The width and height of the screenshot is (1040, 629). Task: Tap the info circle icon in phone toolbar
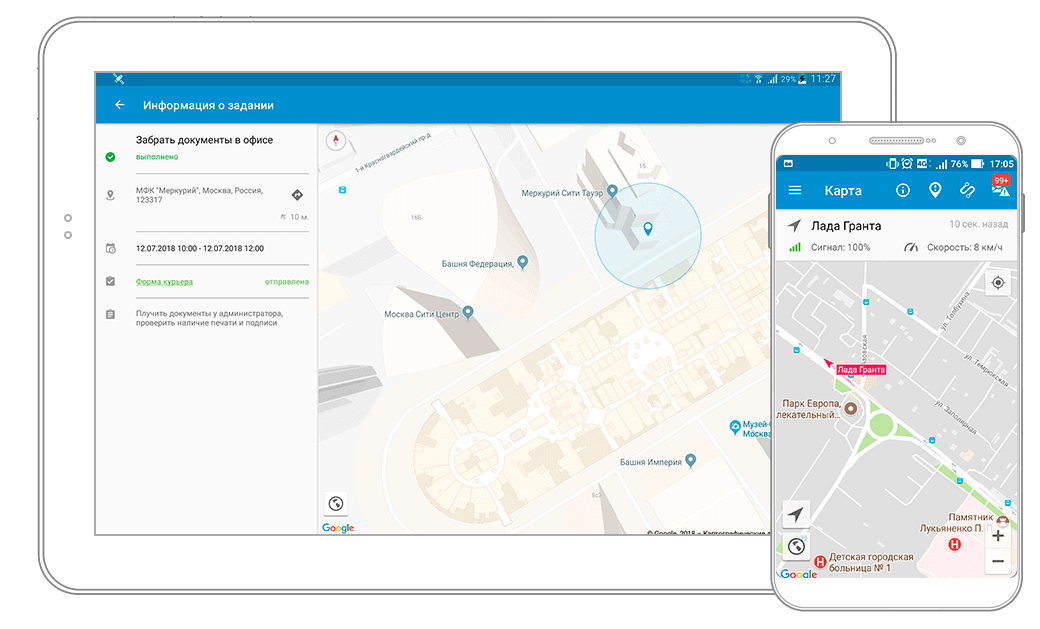tap(902, 190)
